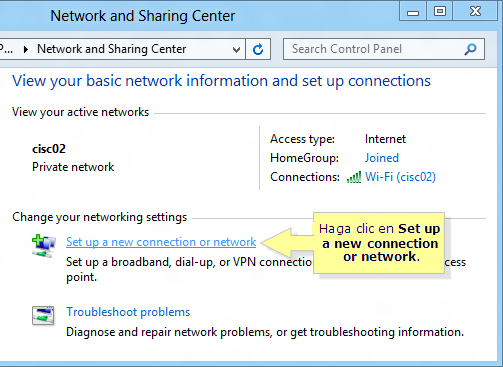Screen dimensions: 503x367
Task: Open the Joined HomeGroup link
Action: tap(382, 158)
